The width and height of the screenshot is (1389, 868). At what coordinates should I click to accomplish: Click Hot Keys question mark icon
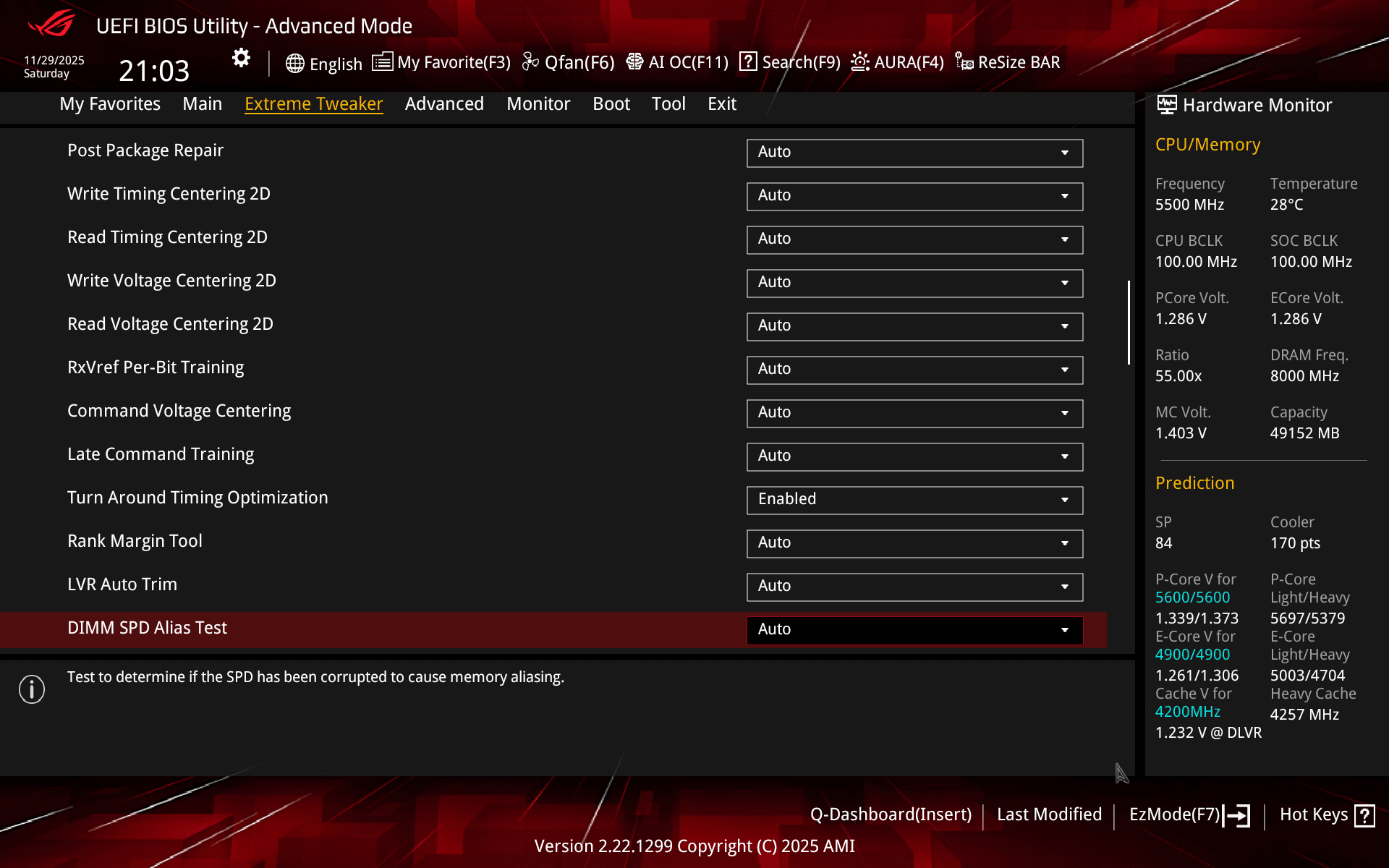[1364, 815]
